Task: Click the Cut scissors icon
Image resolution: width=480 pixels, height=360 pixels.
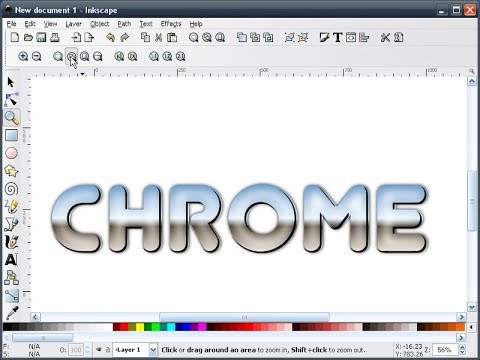Action: (159, 37)
